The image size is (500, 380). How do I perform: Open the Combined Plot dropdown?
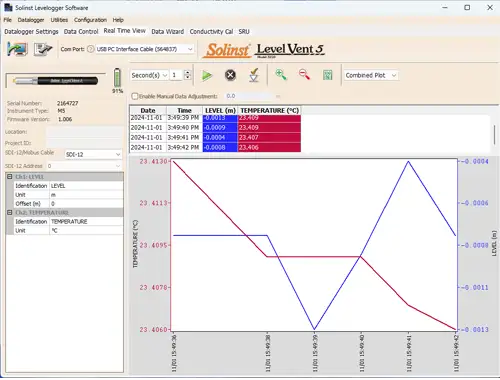tap(371, 75)
